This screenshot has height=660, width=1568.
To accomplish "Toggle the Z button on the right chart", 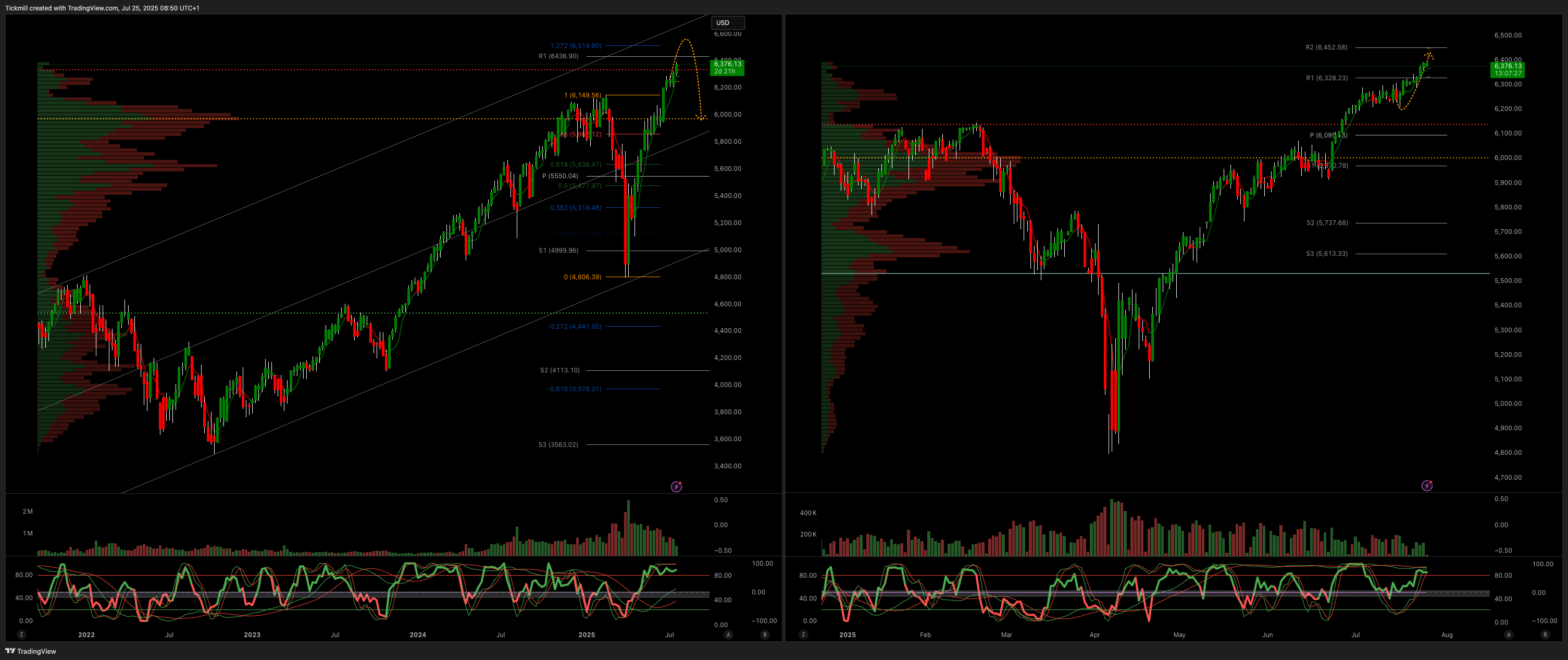I will tap(803, 634).
